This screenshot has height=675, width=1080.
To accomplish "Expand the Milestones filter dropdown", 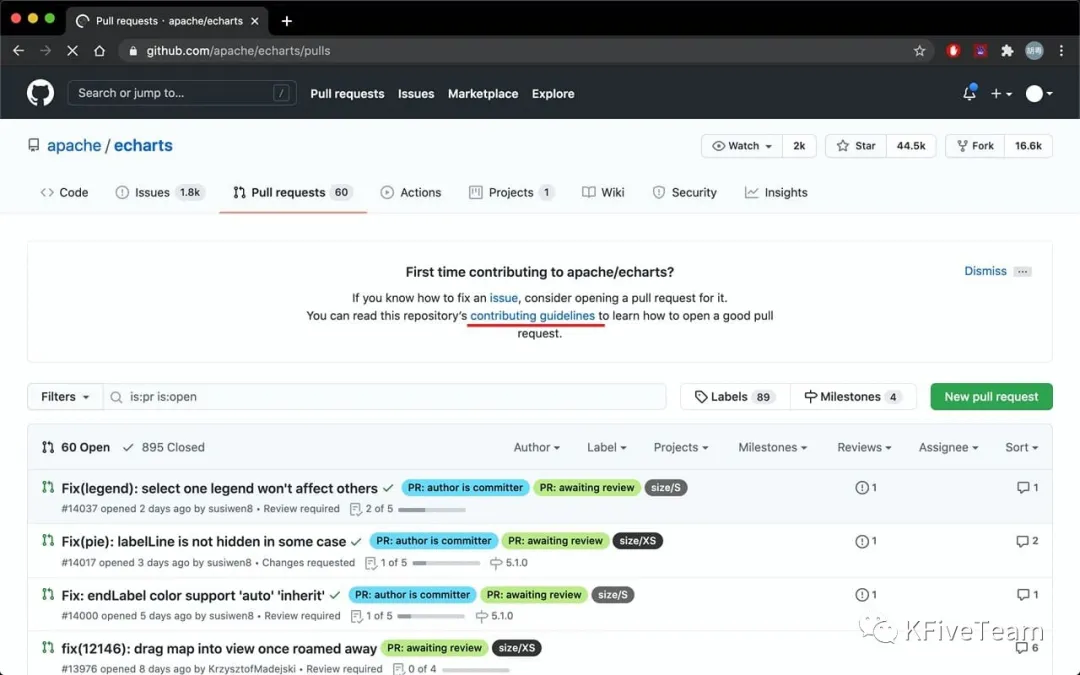I will tap(773, 448).
